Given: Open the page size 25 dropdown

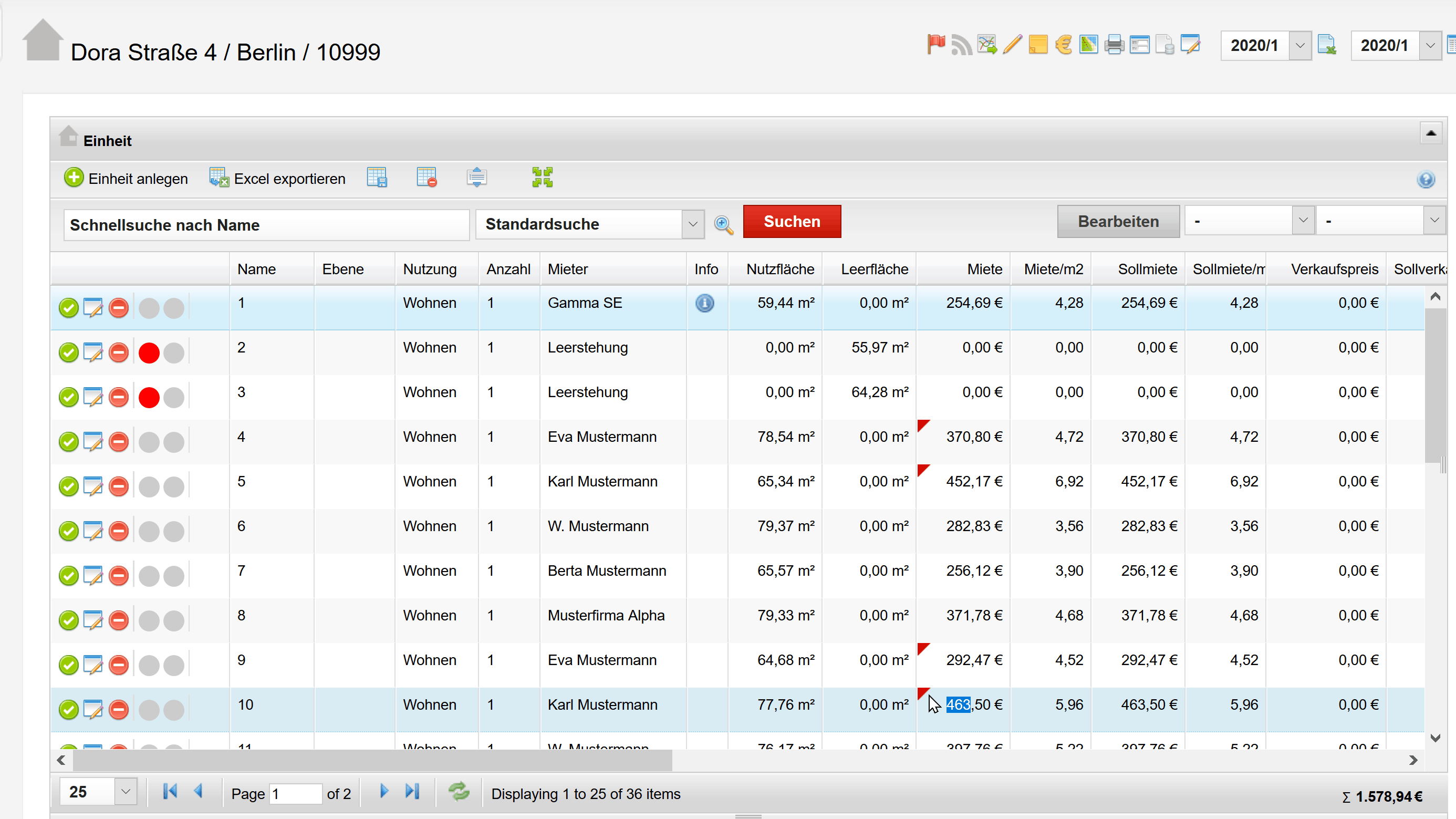Looking at the screenshot, I should 126,792.
